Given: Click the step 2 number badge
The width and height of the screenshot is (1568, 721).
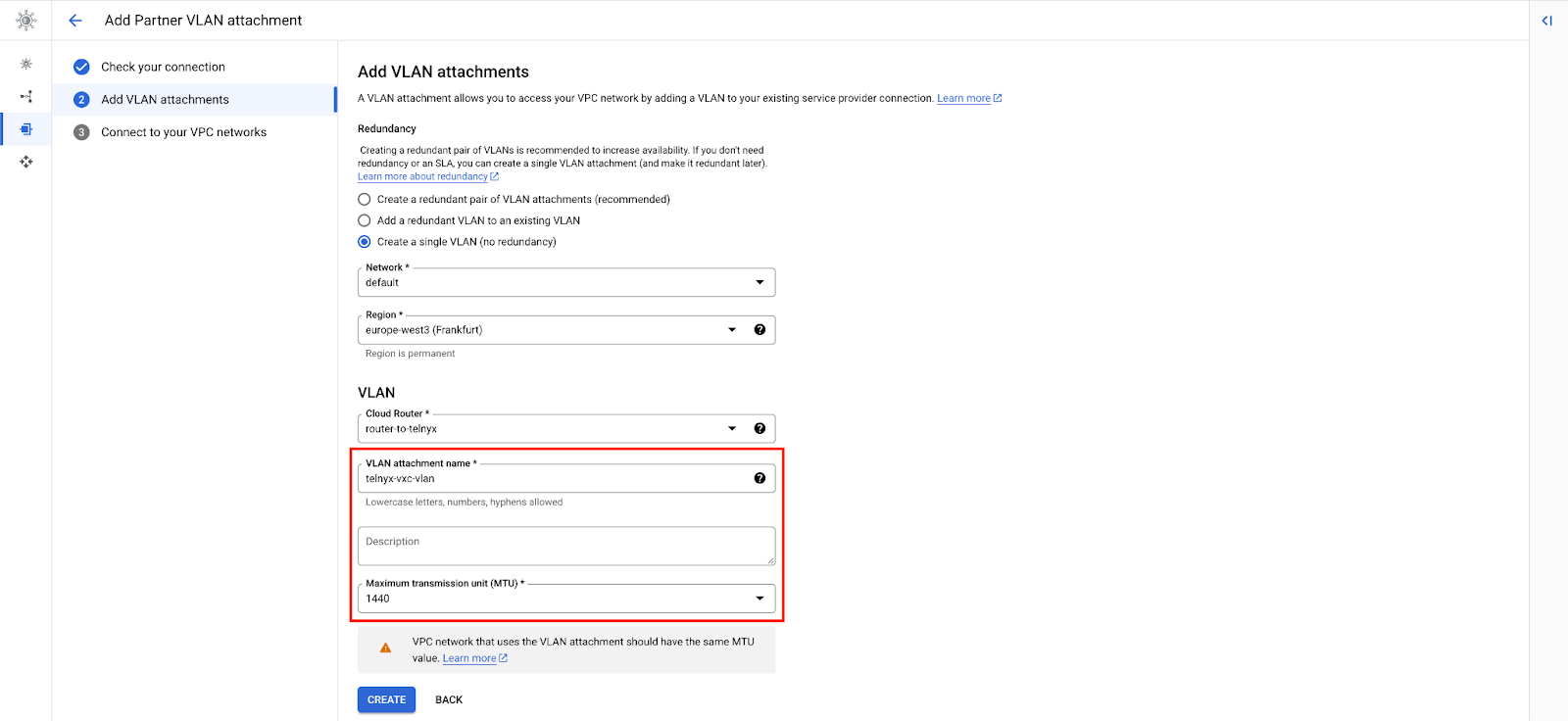Looking at the screenshot, I should tap(81, 100).
